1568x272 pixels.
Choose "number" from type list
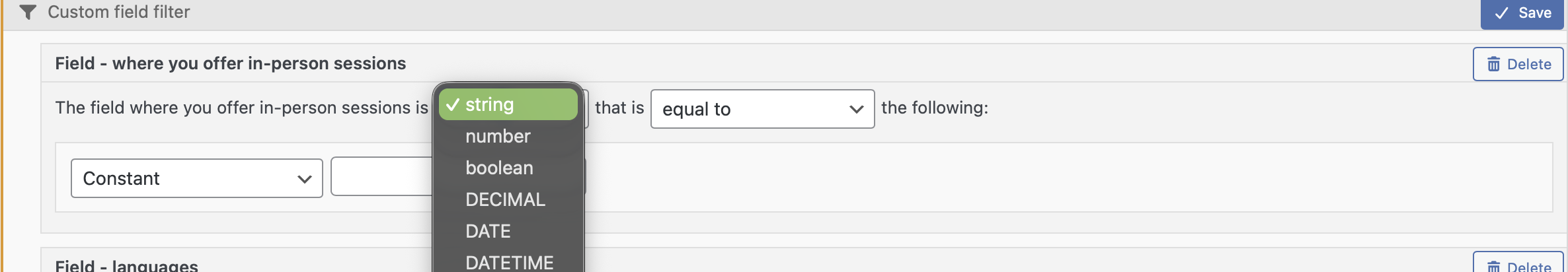point(498,136)
